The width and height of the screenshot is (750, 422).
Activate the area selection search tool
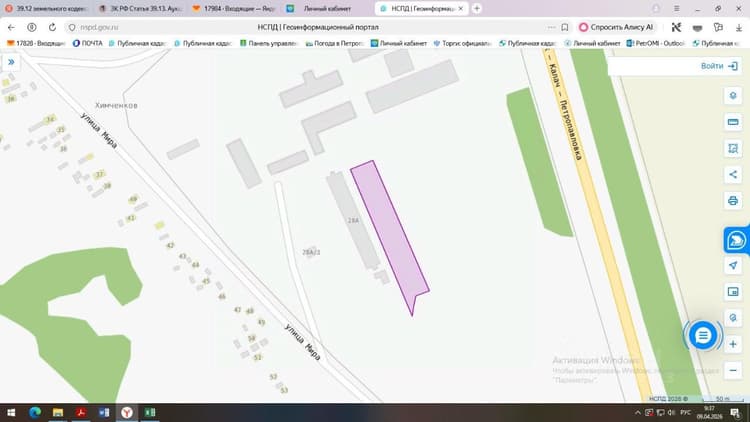(x=733, y=148)
